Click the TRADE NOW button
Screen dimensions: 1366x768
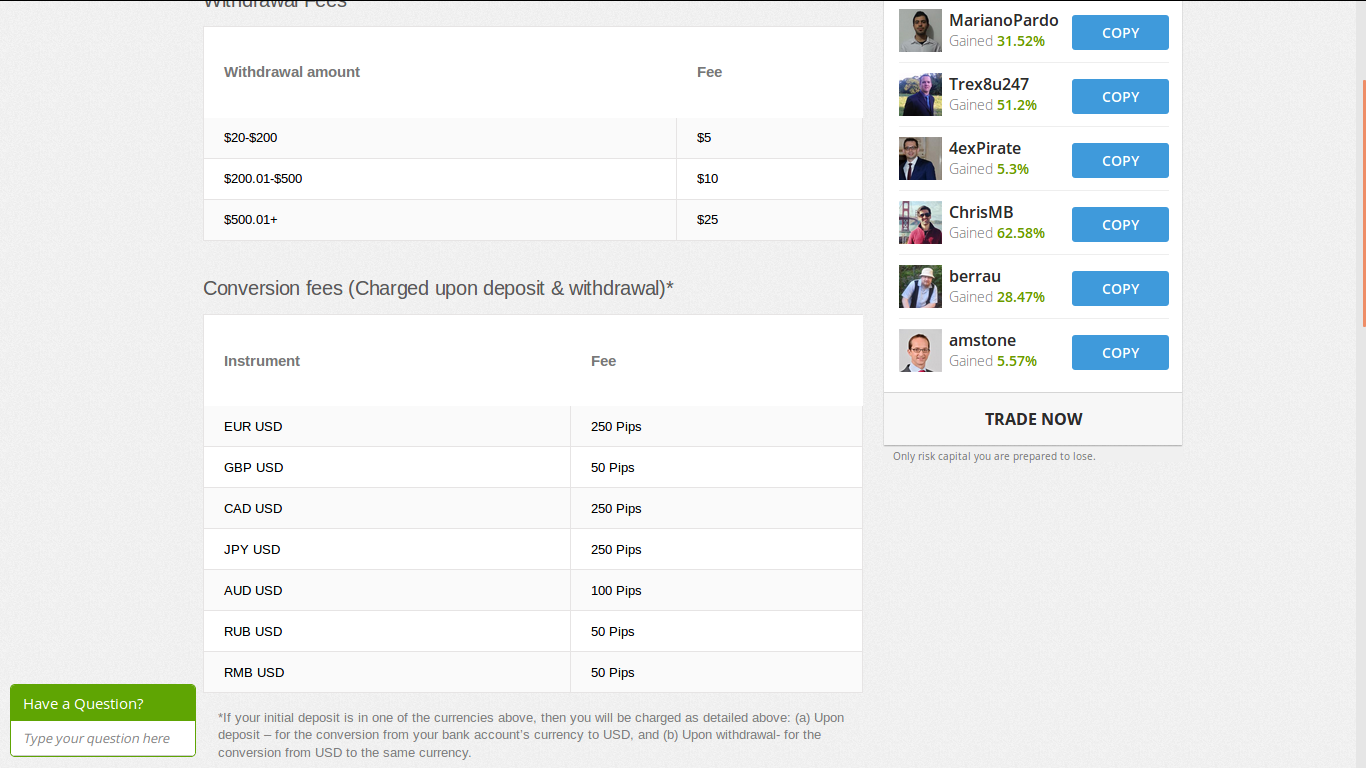point(1033,419)
